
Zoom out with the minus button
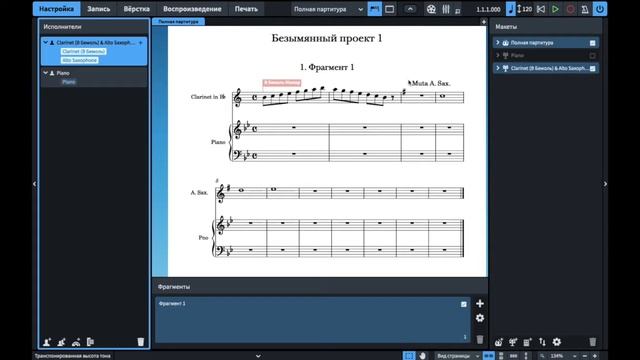(x=585, y=356)
